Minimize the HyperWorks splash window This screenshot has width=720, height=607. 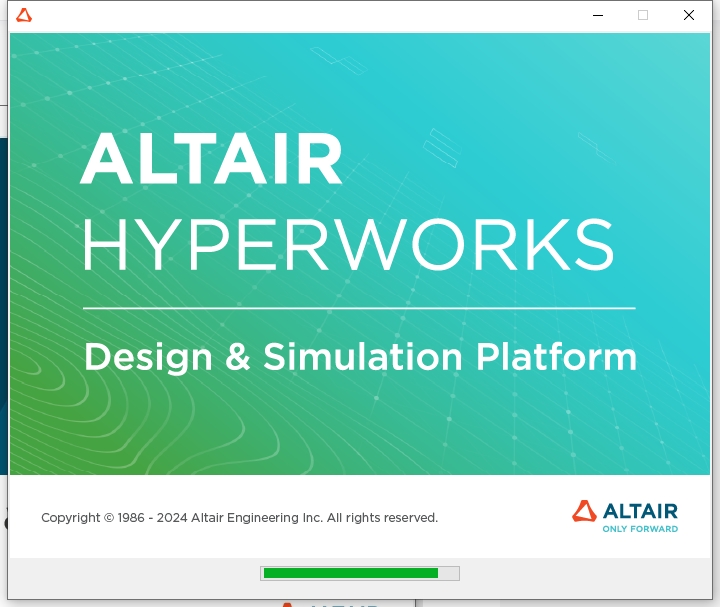[598, 15]
